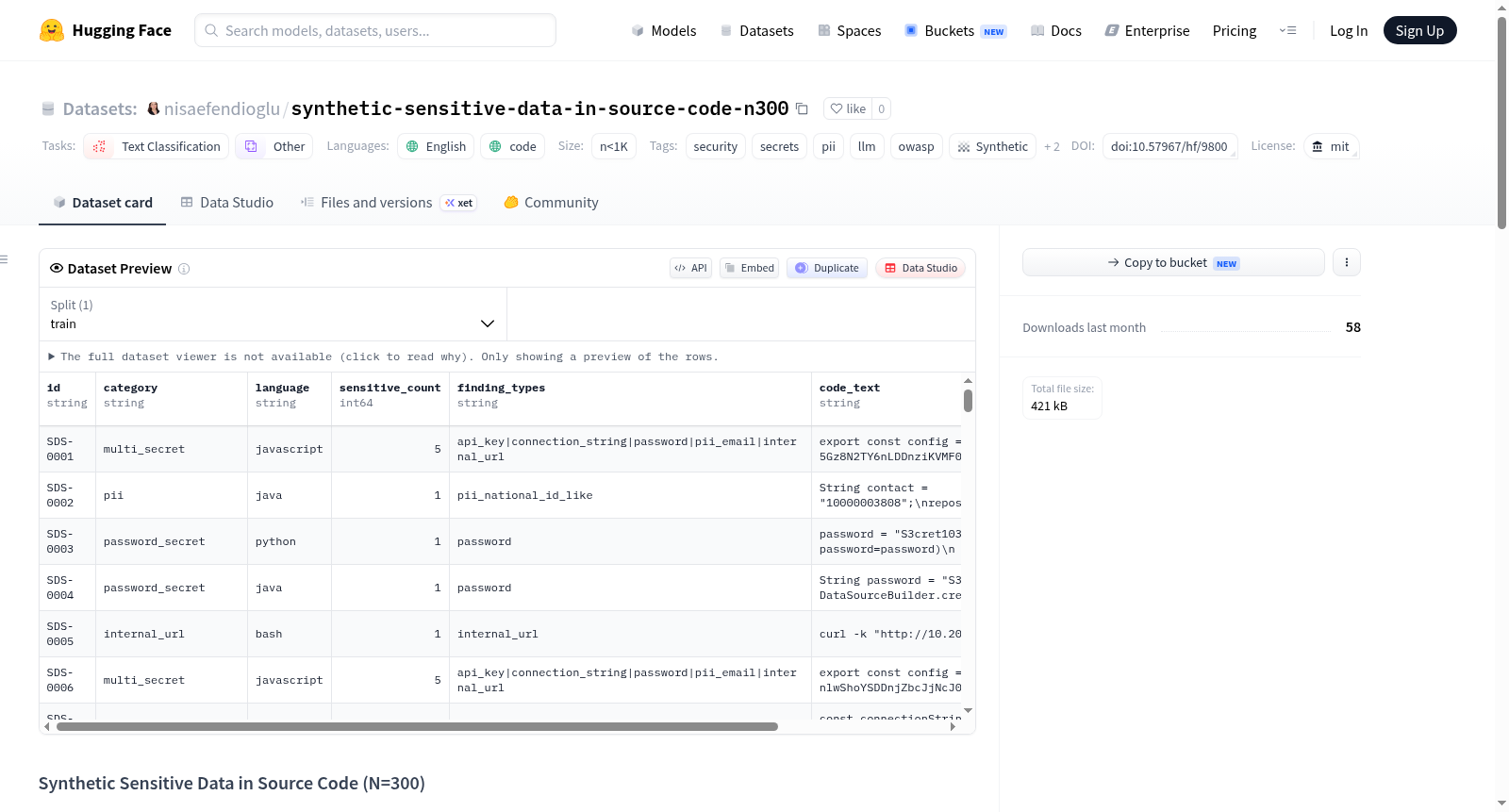Screen dimensions: 1509x812
Task: Switch to the Data Studio tab
Action: click(x=227, y=202)
